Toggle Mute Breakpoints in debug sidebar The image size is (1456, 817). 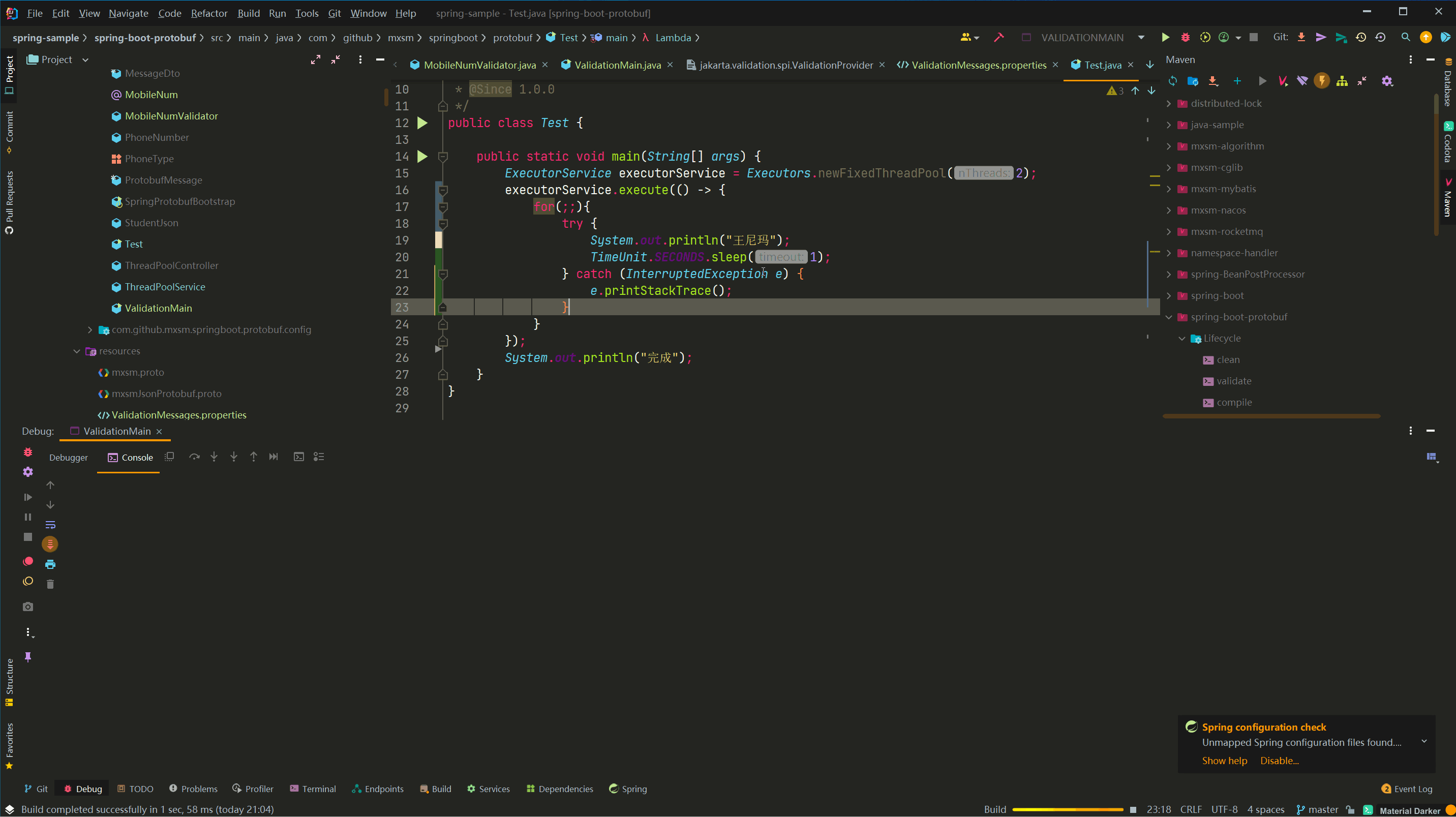pyautogui.click(x=27, y=581)
